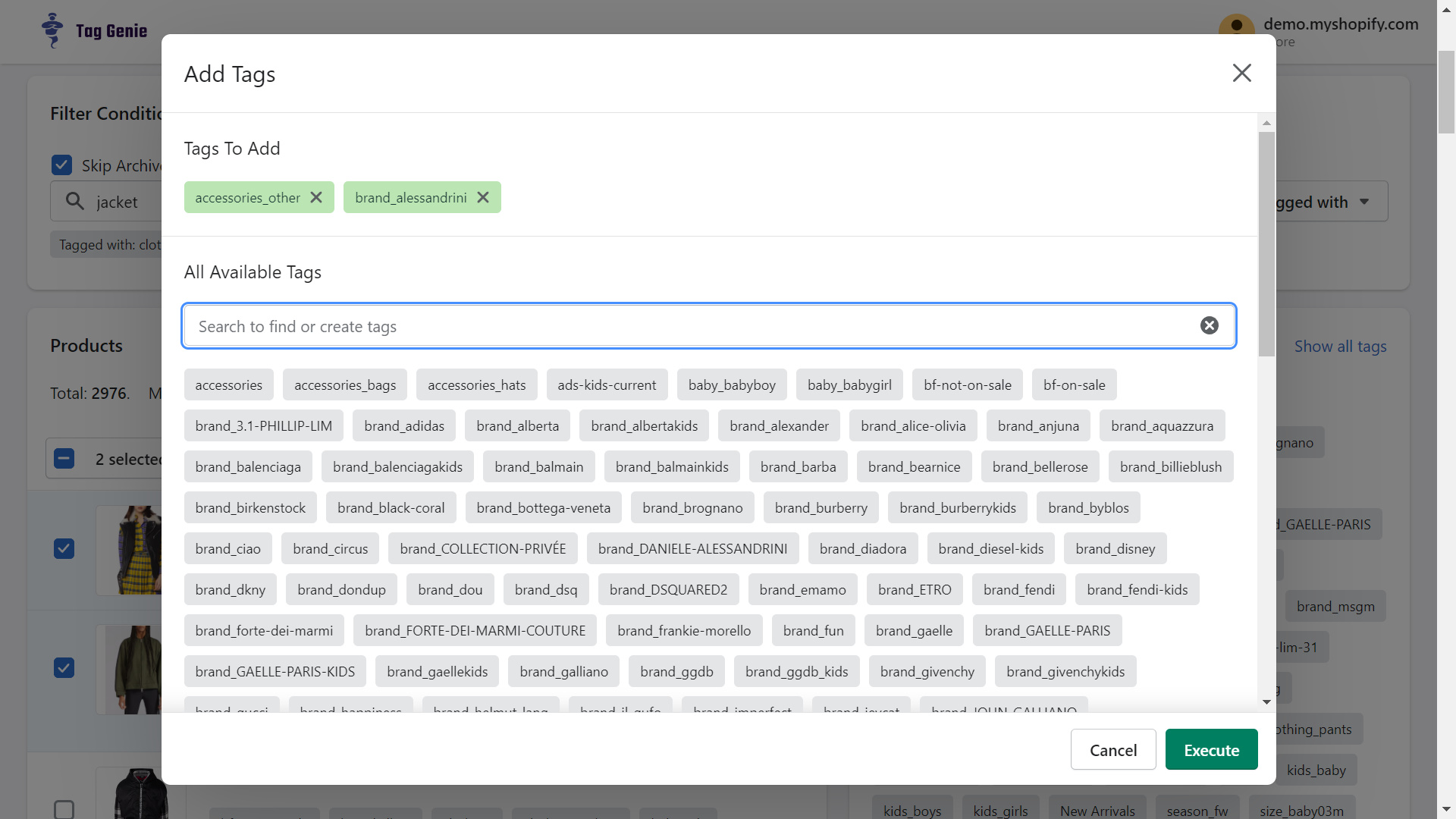Open the Show all tags link
The height and width of the screenshot is (819, 1456).
point(1340,346)
